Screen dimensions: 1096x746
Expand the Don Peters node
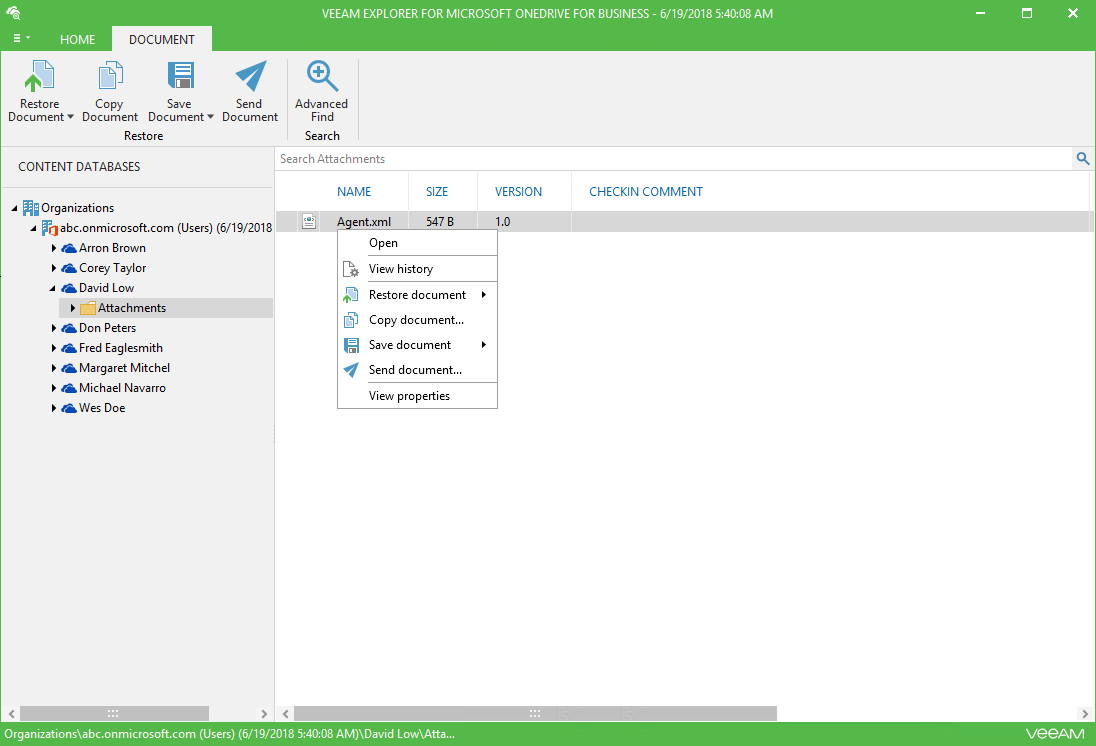tap(54, 328)
